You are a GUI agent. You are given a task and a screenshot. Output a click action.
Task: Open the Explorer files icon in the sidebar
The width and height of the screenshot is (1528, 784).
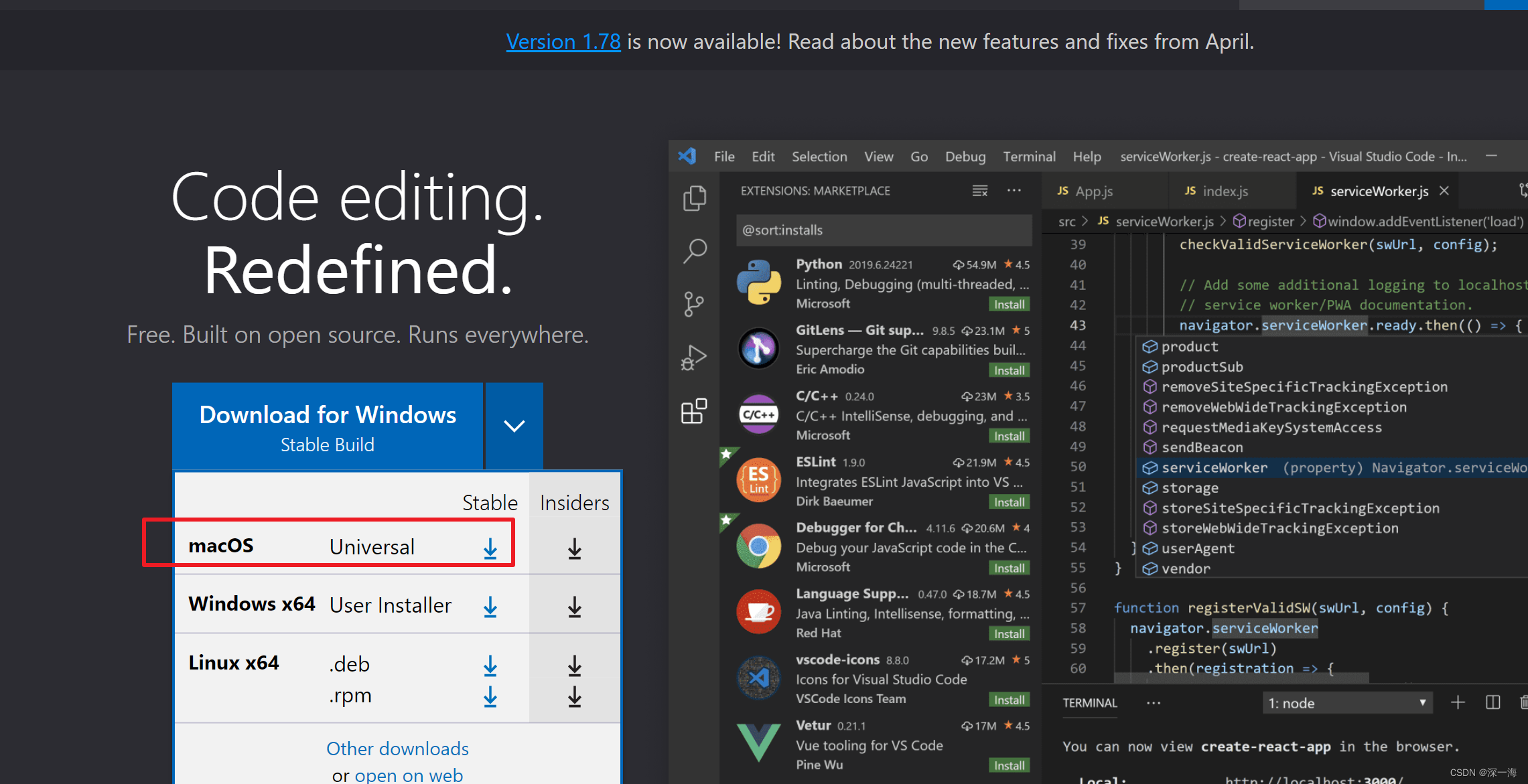pyautogui.click(x=694, y=198)
